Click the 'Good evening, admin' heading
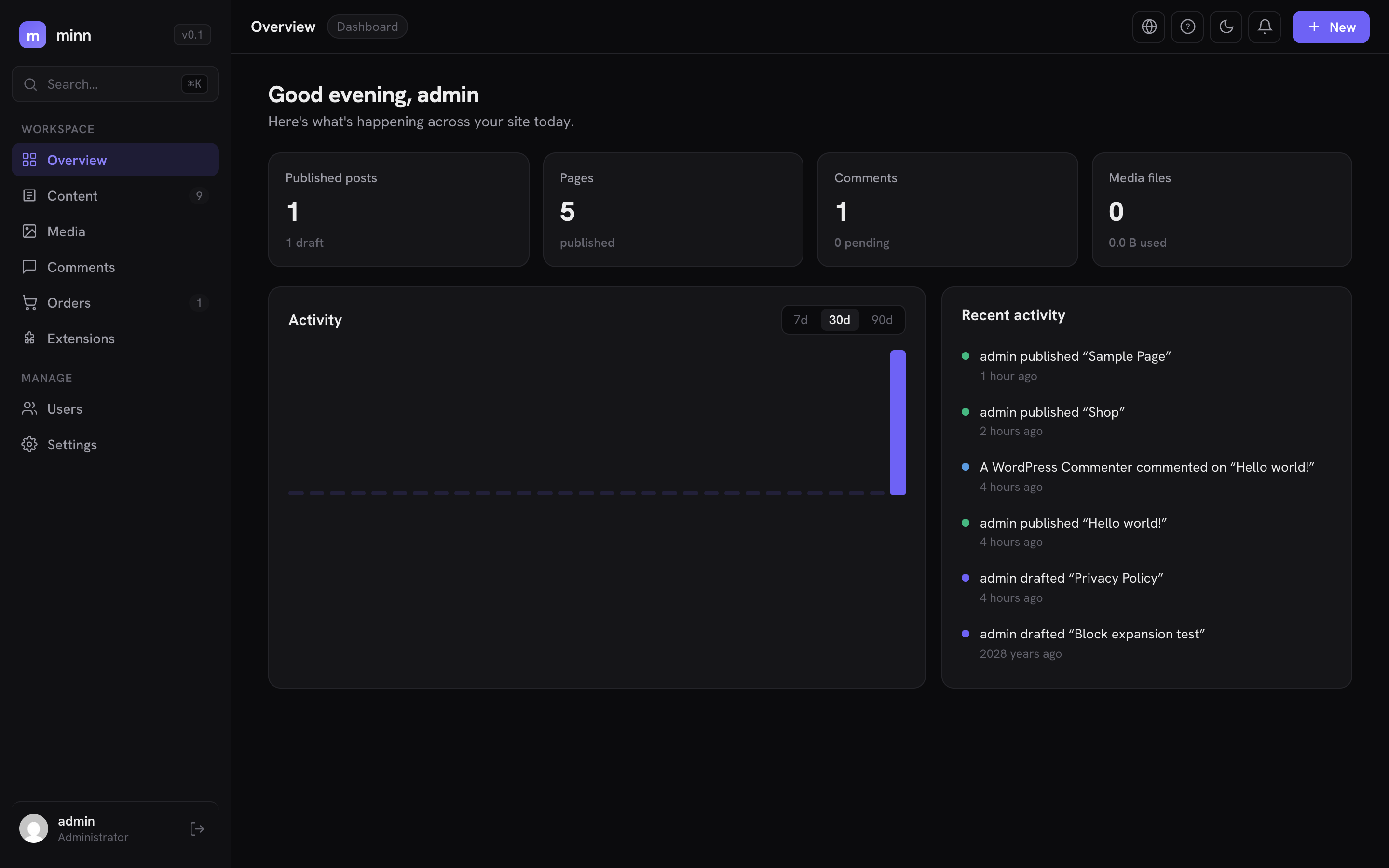Screen dimensions: 1389x868 click(373, 95)
